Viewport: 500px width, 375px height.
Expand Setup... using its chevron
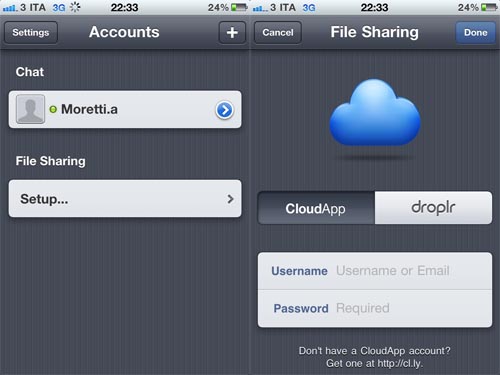(230, 199)
